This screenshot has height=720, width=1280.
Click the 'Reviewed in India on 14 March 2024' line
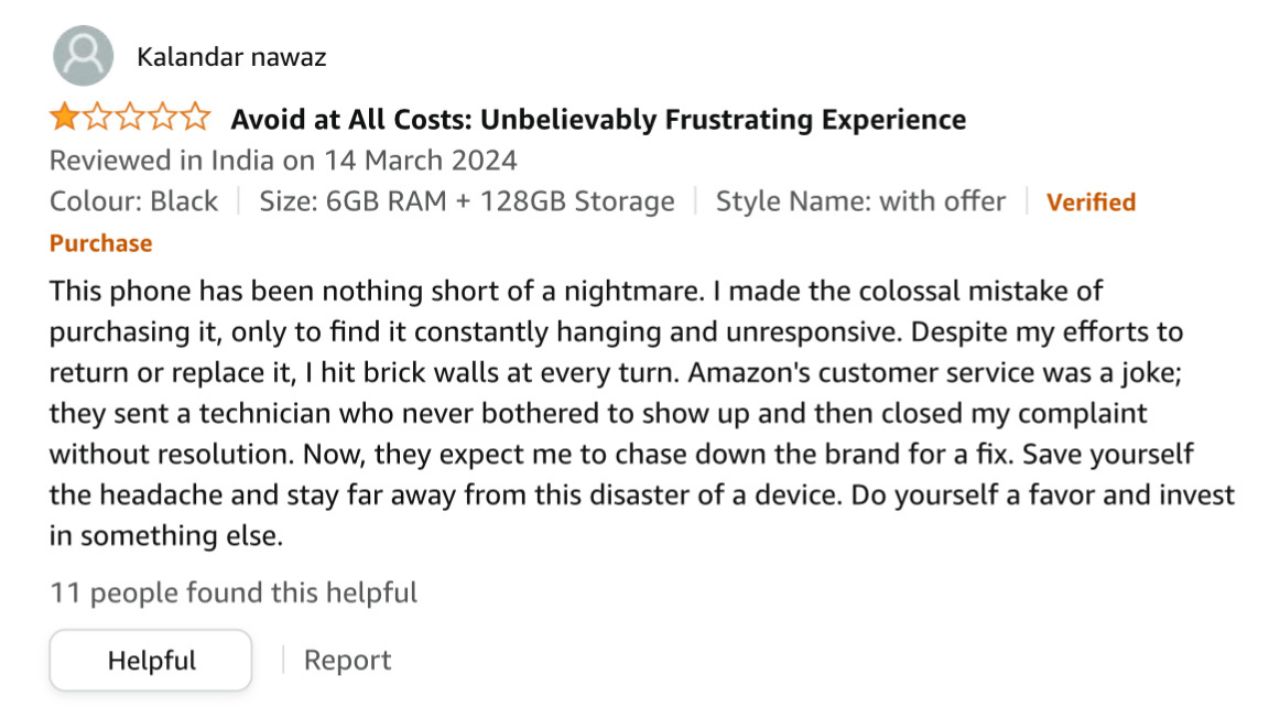tap(283, 160)
